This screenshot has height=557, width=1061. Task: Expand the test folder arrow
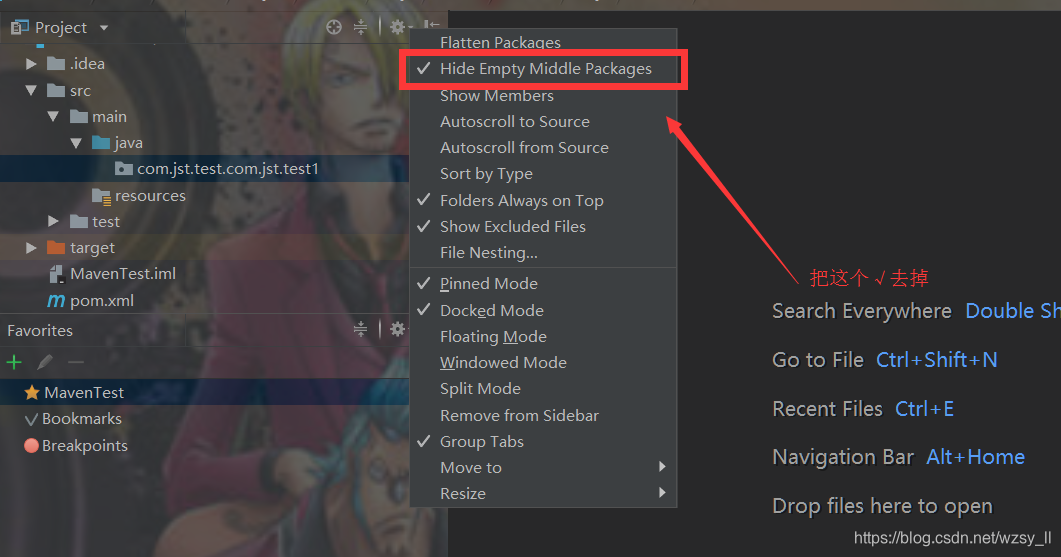pos(53,221)
